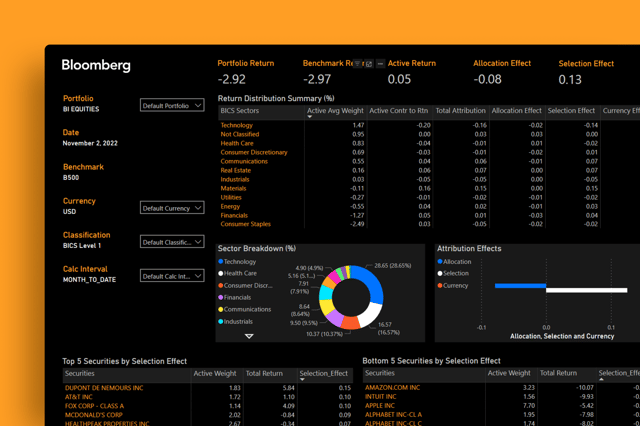The height and width of the screenshot is (426, 640).
Task: Click the Portfolio Return value -2.92
Action: (x=232, y=79)
